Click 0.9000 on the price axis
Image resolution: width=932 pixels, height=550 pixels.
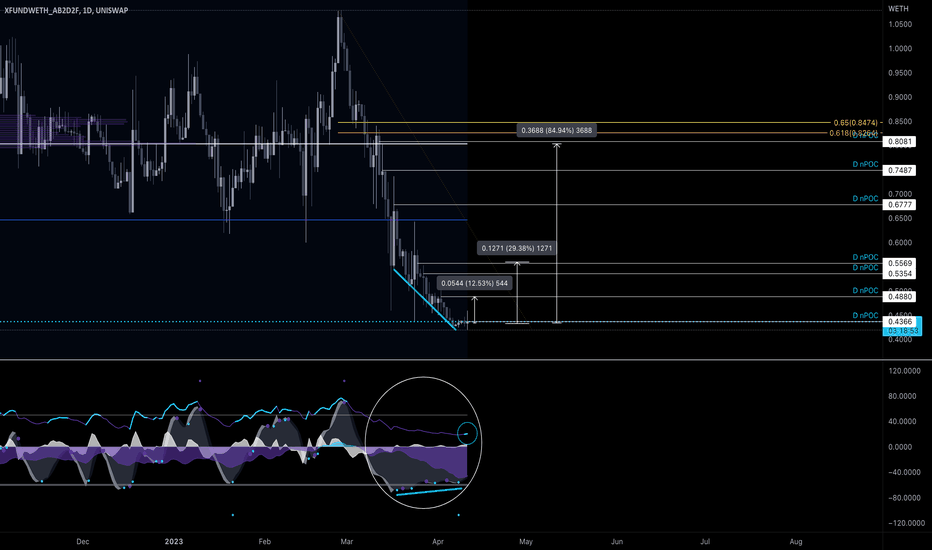900,98
